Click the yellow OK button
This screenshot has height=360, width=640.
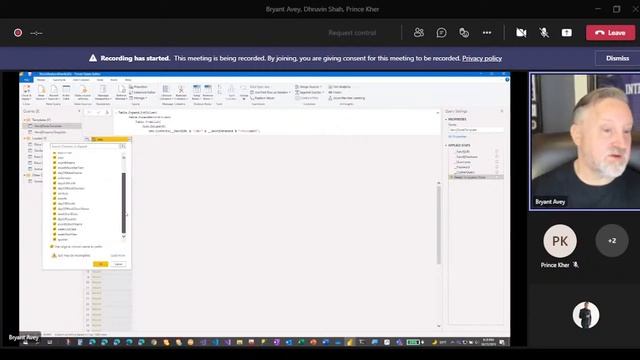100,264
